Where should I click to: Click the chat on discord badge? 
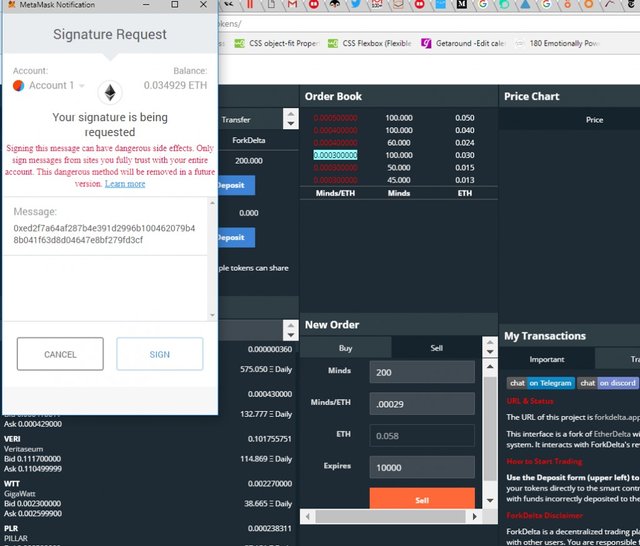(x=608, y=383)
